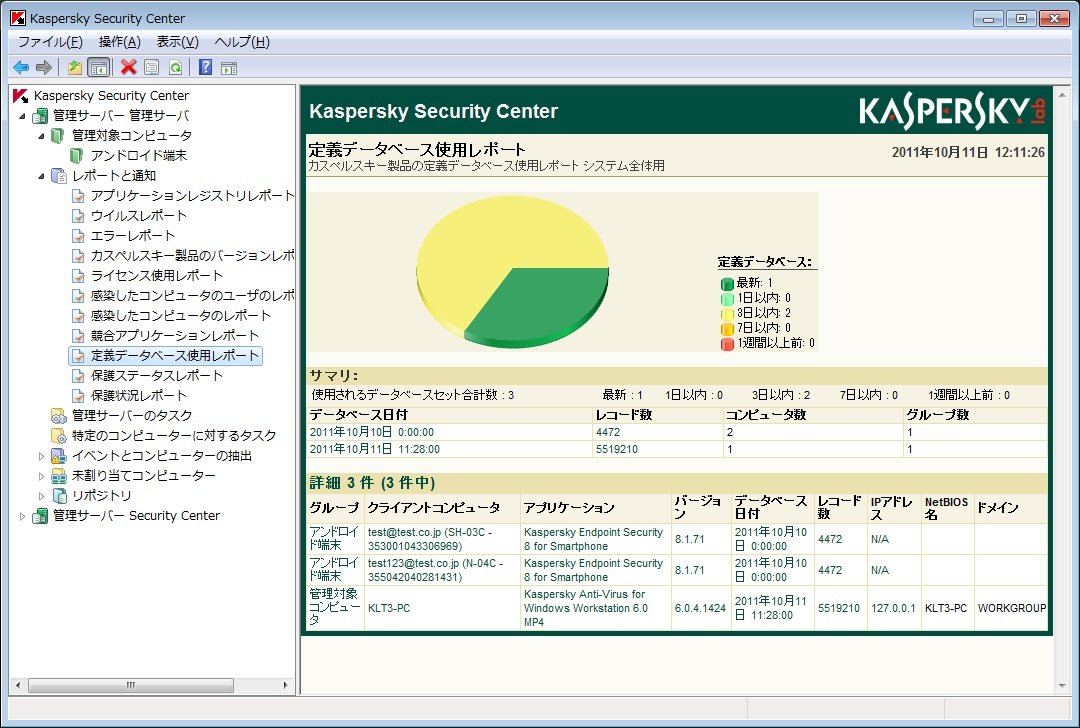Expand the イベントとコンピューターの抽出 node
1080x728 pixels.
41,456
